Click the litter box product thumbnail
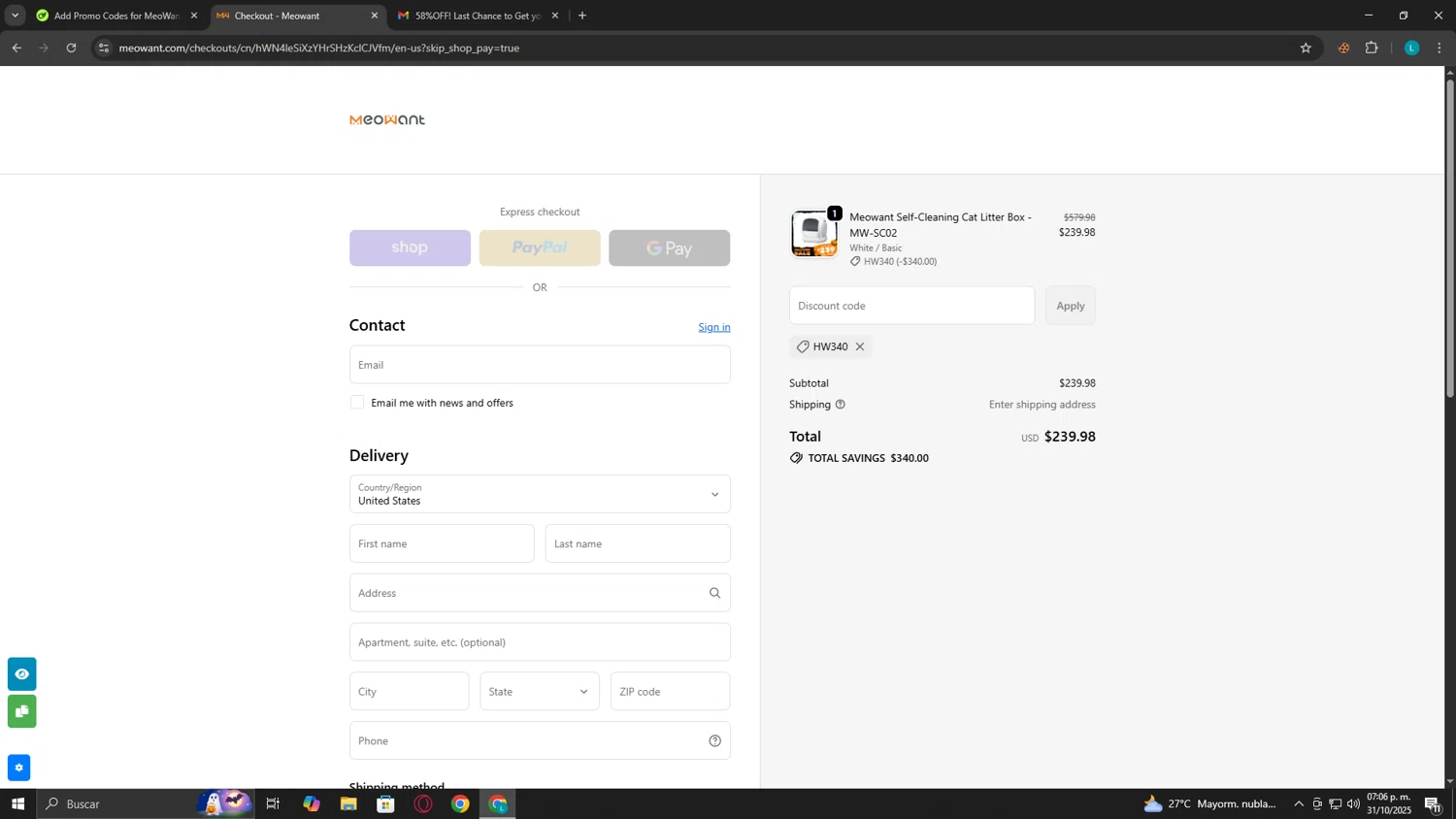1456x819 pixels. 813,234
